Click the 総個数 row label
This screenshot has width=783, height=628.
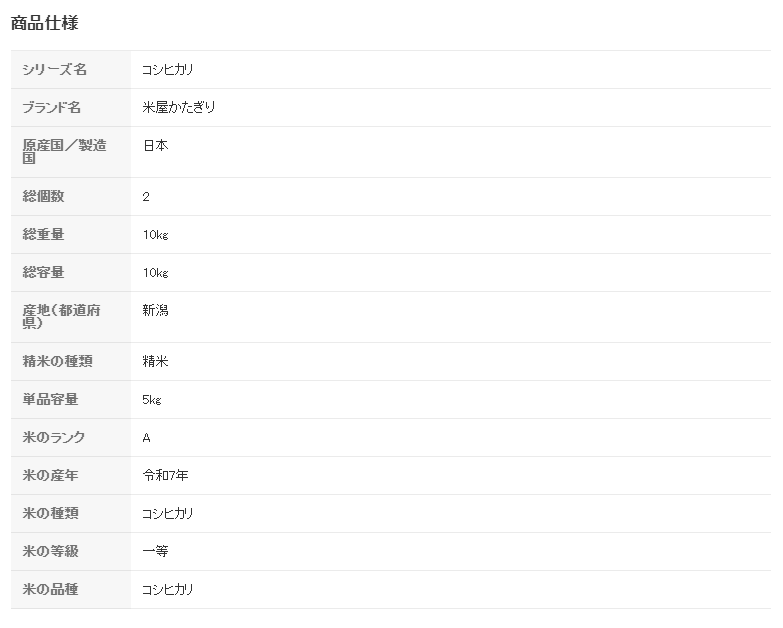click(43, 197)
